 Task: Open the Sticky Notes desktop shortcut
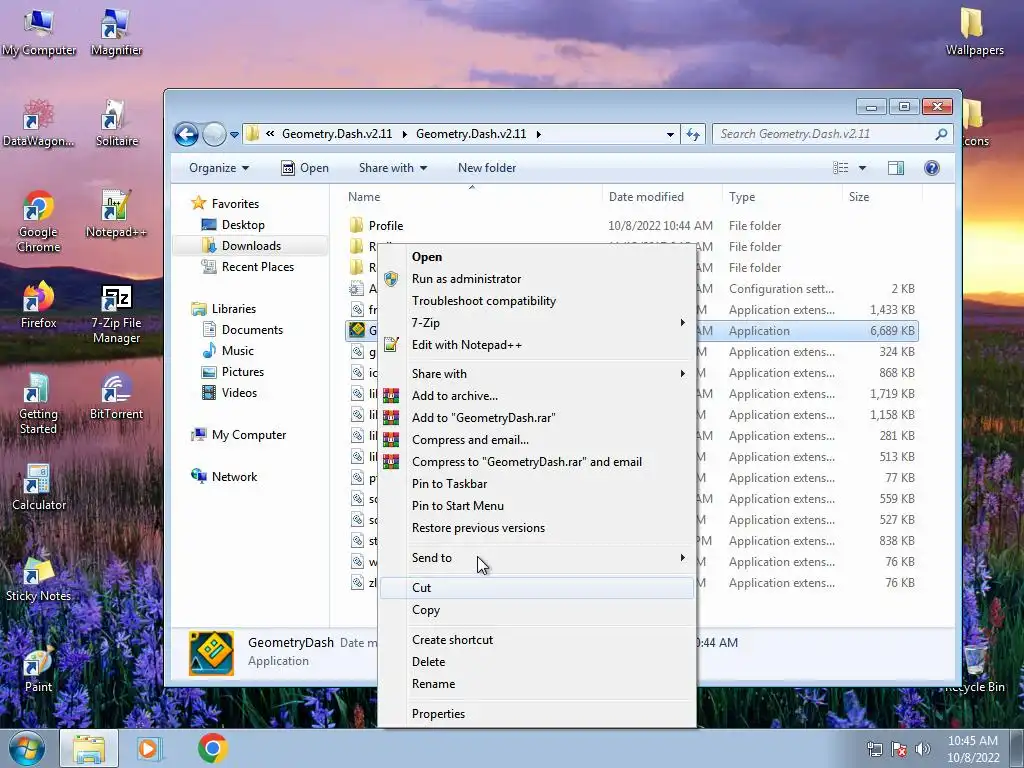click(x=39, y=579)
